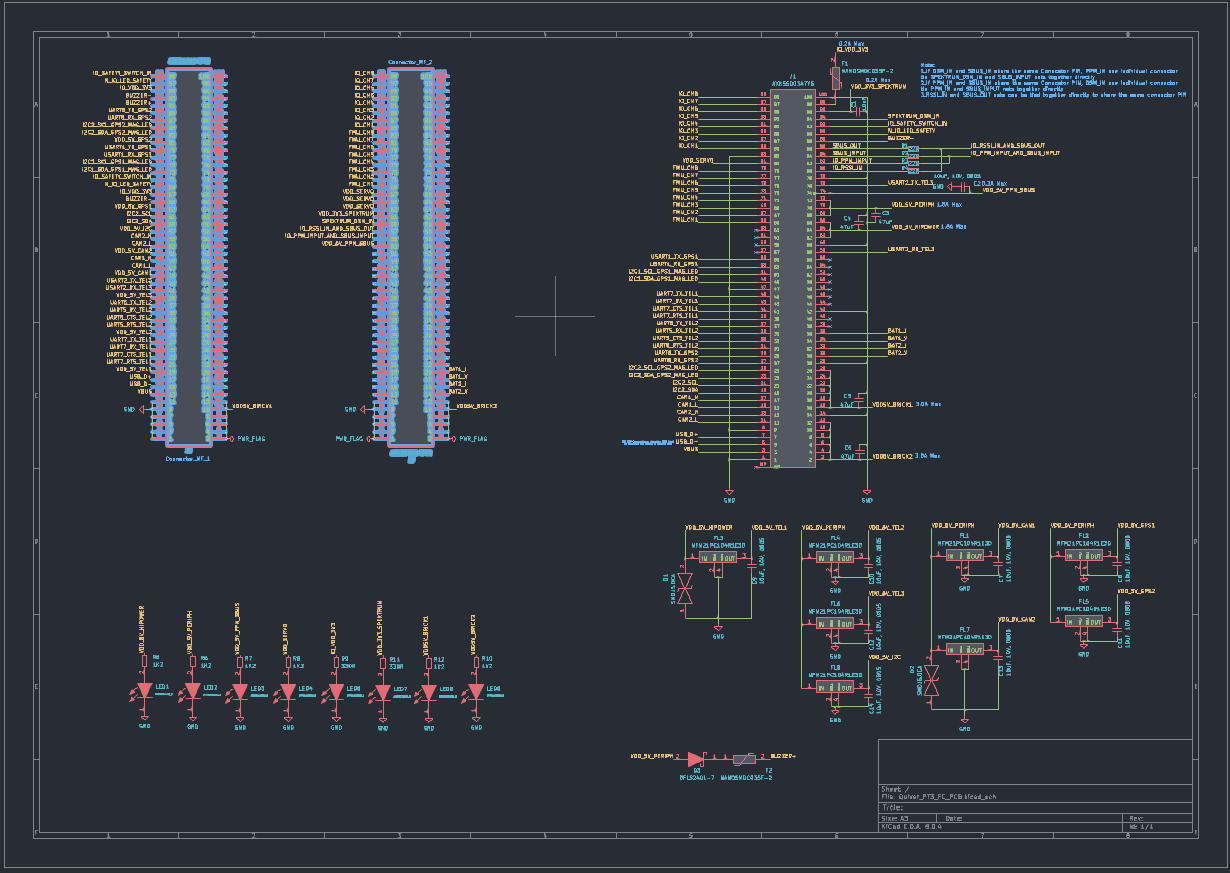Select the LED8 diode symbol

point(430,692)
